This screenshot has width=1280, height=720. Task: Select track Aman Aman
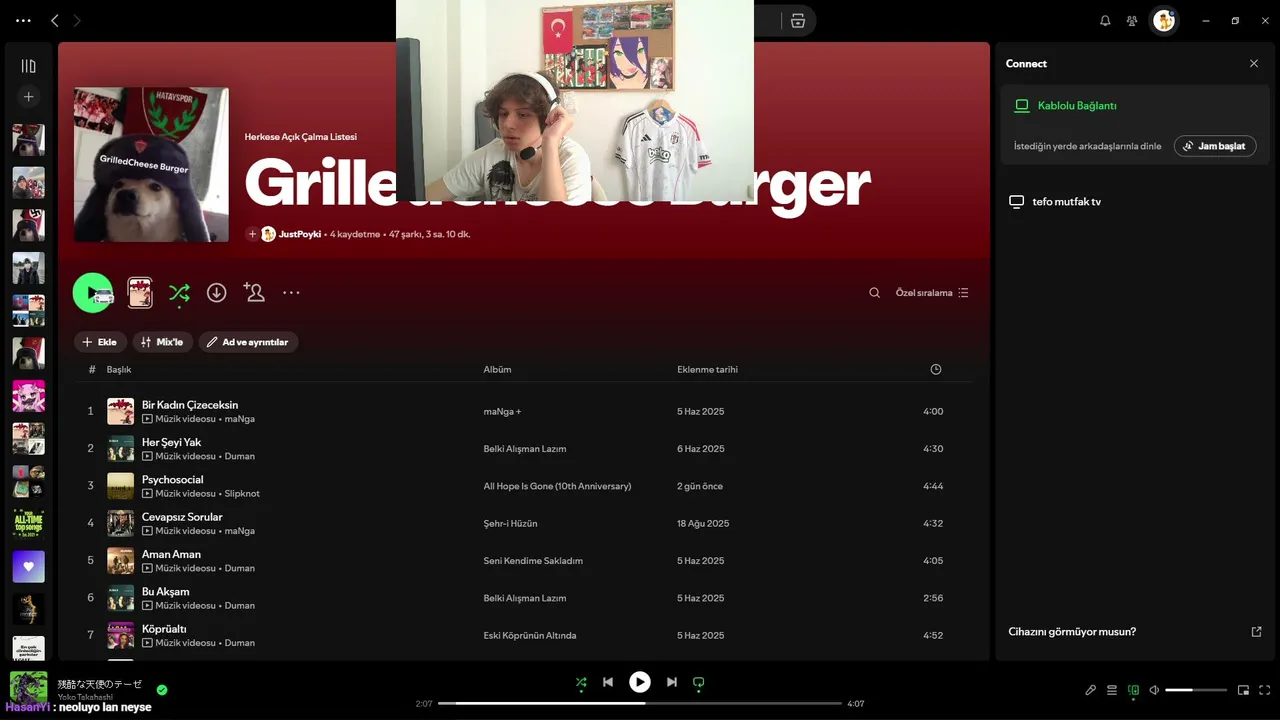coord(523,561)
